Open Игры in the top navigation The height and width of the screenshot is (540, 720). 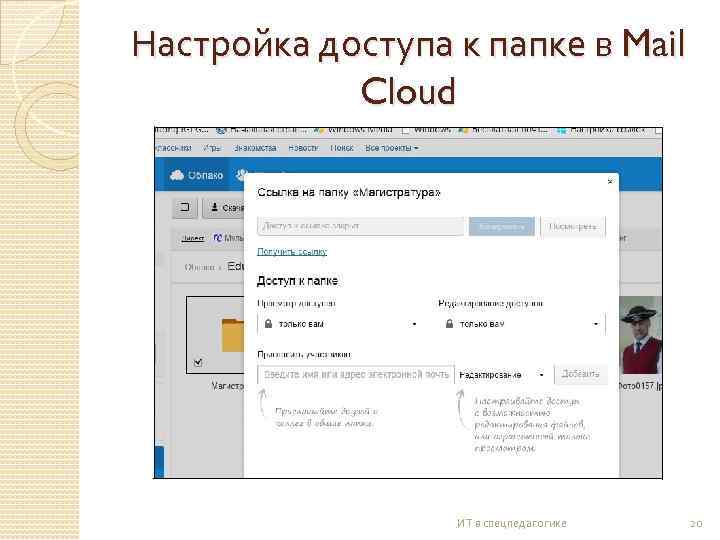(x=212, y=148)
